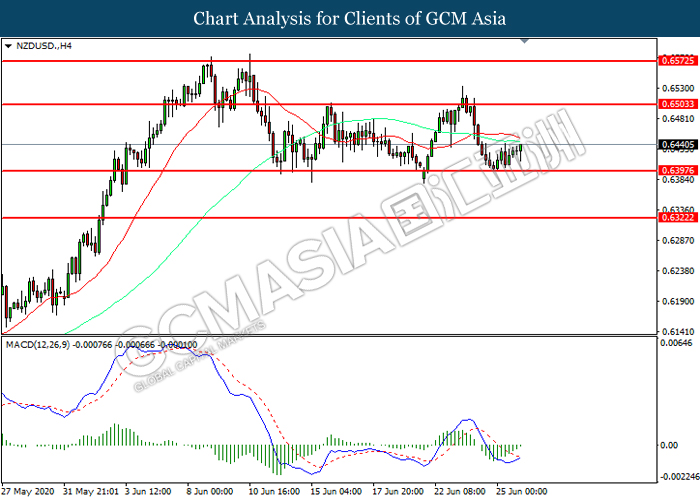Click the Chart Analysis for Clients title
Viewport: 700px width, 500px height.
[350, 18]
